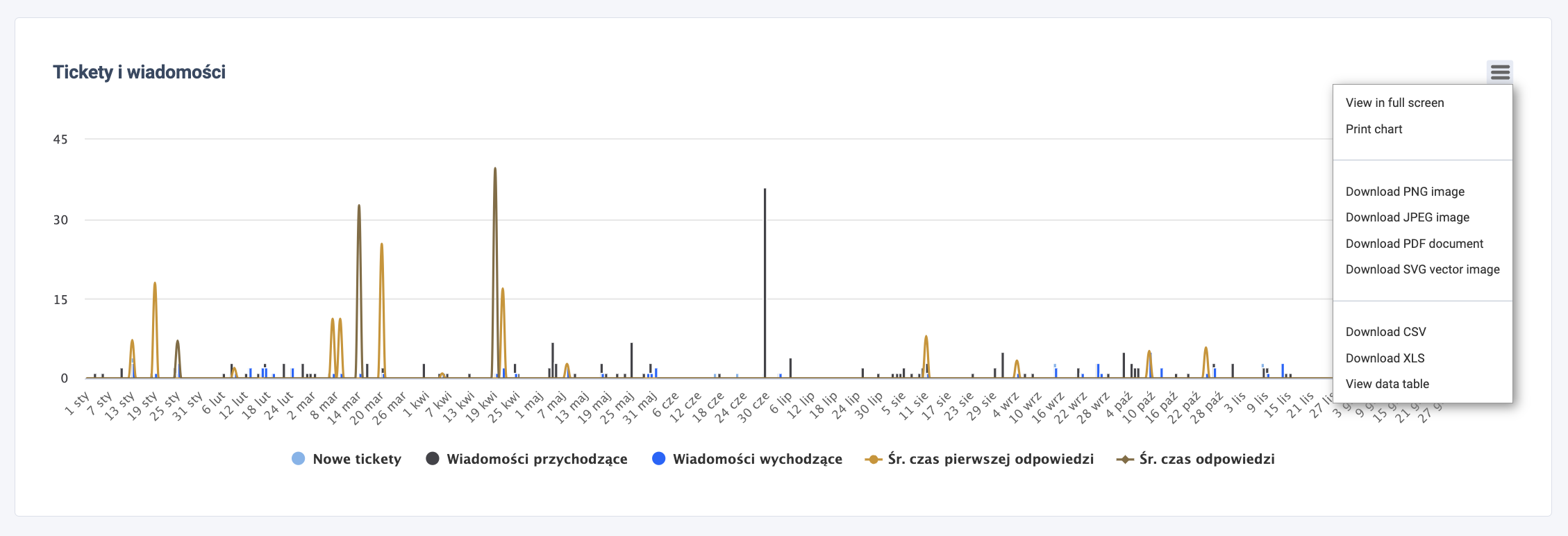Download SVG vector image of chart
The image size is (1568, 536).
click(x=1422, y=269)
